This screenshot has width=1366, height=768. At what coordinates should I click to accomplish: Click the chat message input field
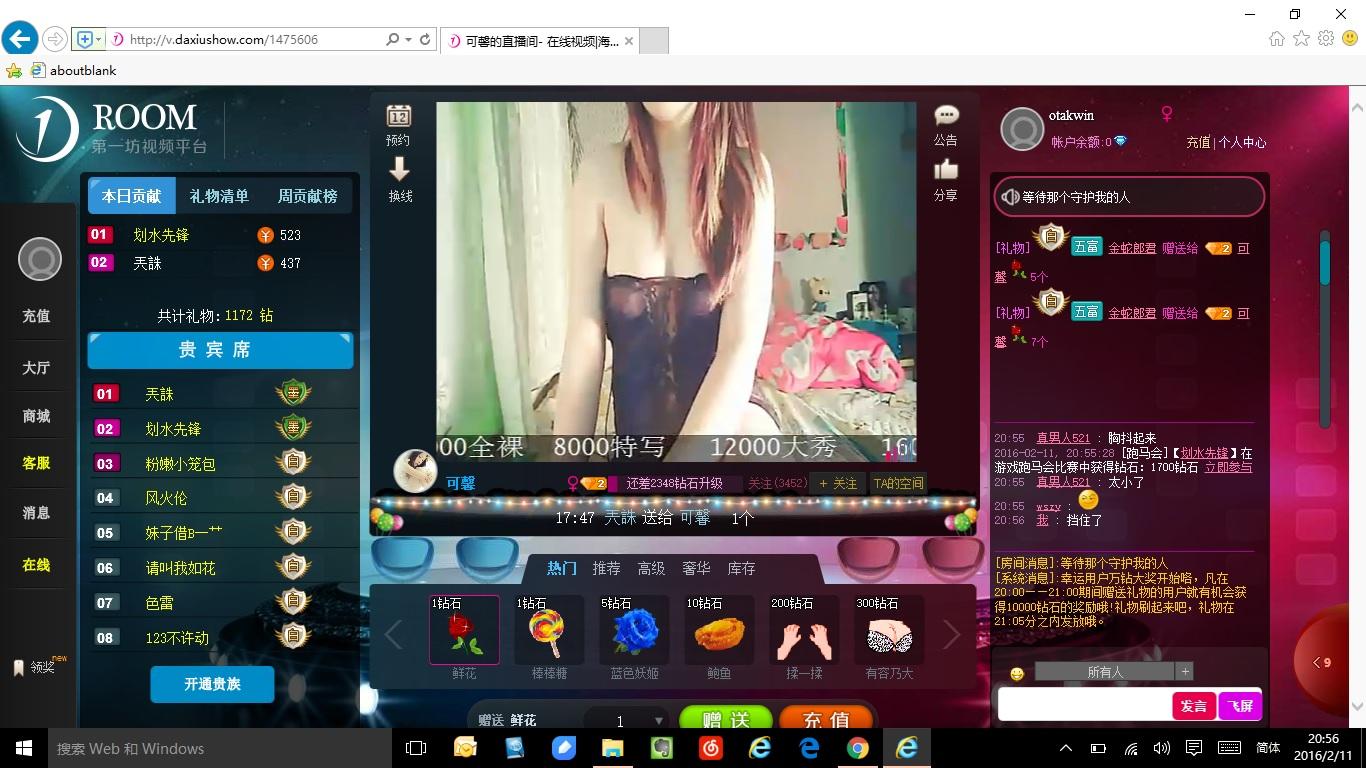point(1084,705)
